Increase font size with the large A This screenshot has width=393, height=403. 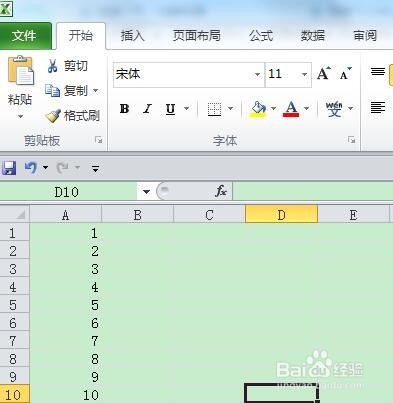324,74
